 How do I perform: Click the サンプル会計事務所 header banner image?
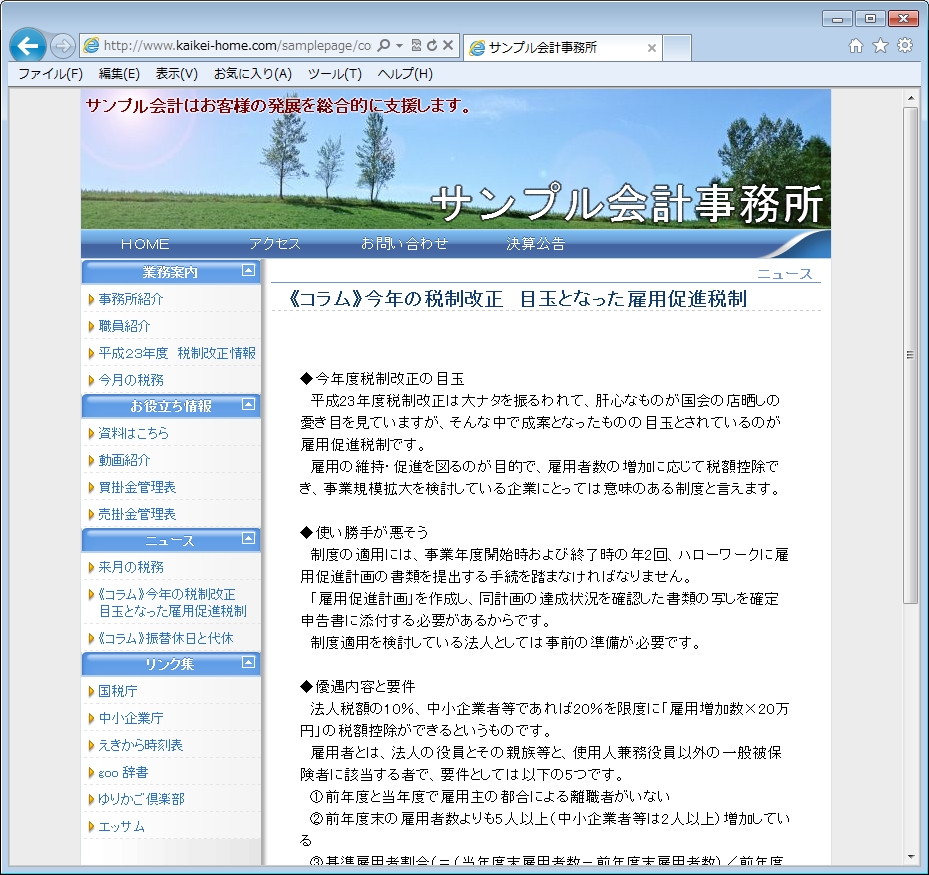[456, 159]
